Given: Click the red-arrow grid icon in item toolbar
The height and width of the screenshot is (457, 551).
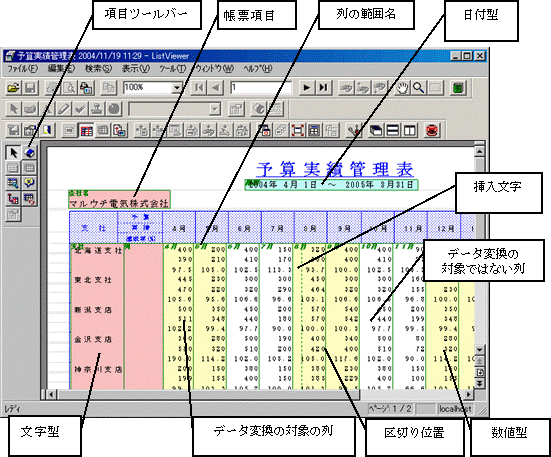Looking at the screenshot, I should [13, 198].
